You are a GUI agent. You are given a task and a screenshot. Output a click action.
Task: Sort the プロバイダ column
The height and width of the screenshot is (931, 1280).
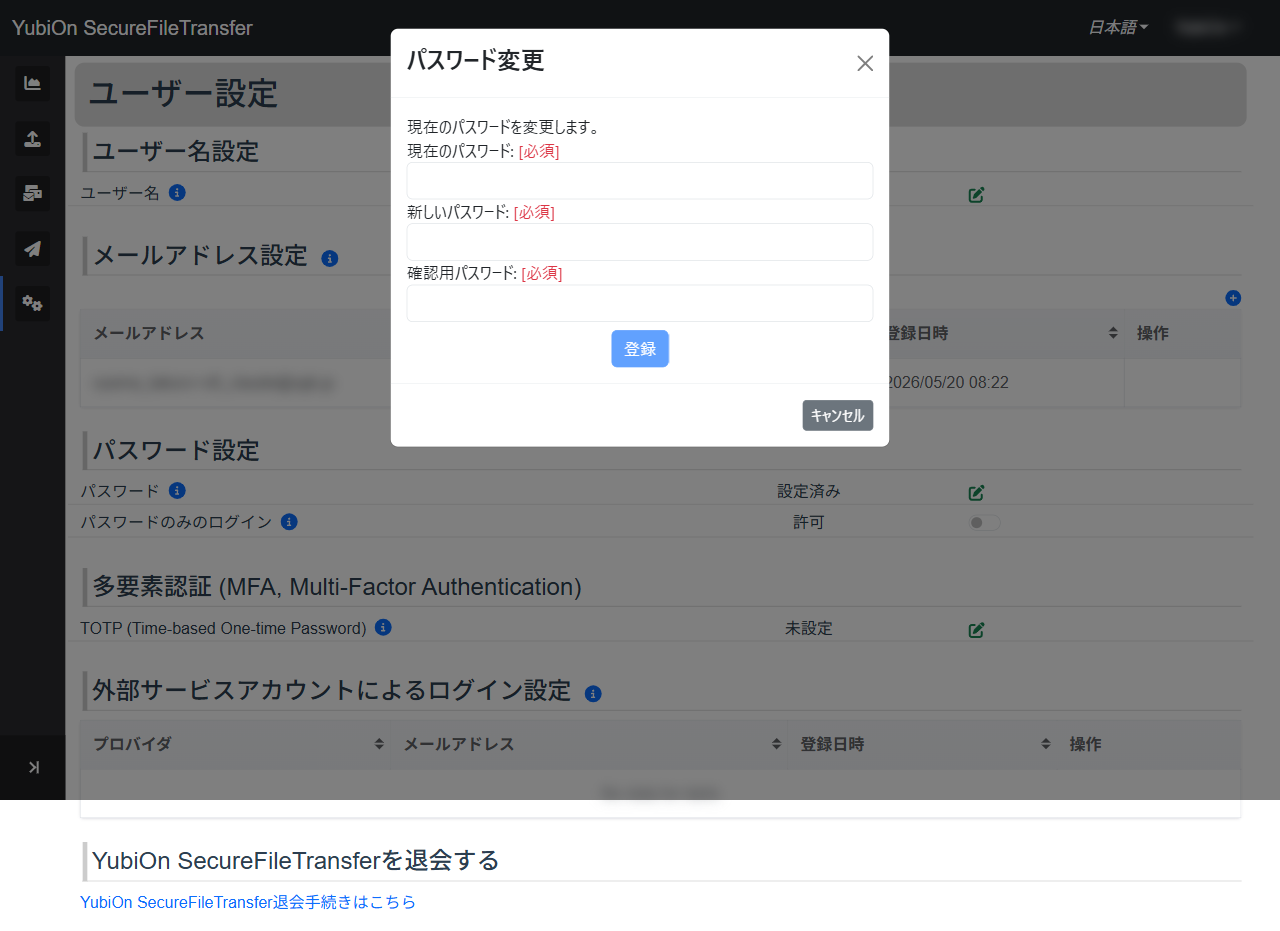click(379, 744)
